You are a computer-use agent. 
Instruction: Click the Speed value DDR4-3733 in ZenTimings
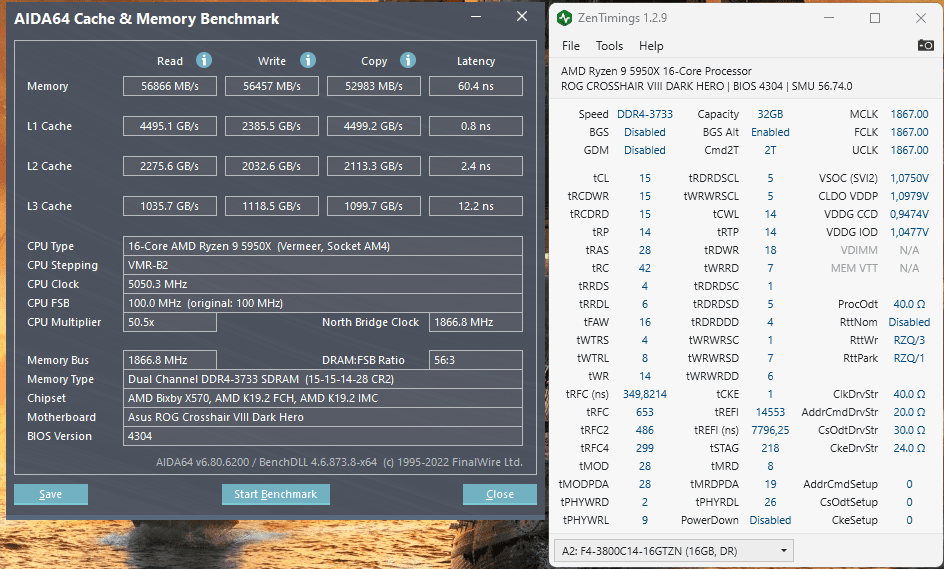(x=645, y=114)
